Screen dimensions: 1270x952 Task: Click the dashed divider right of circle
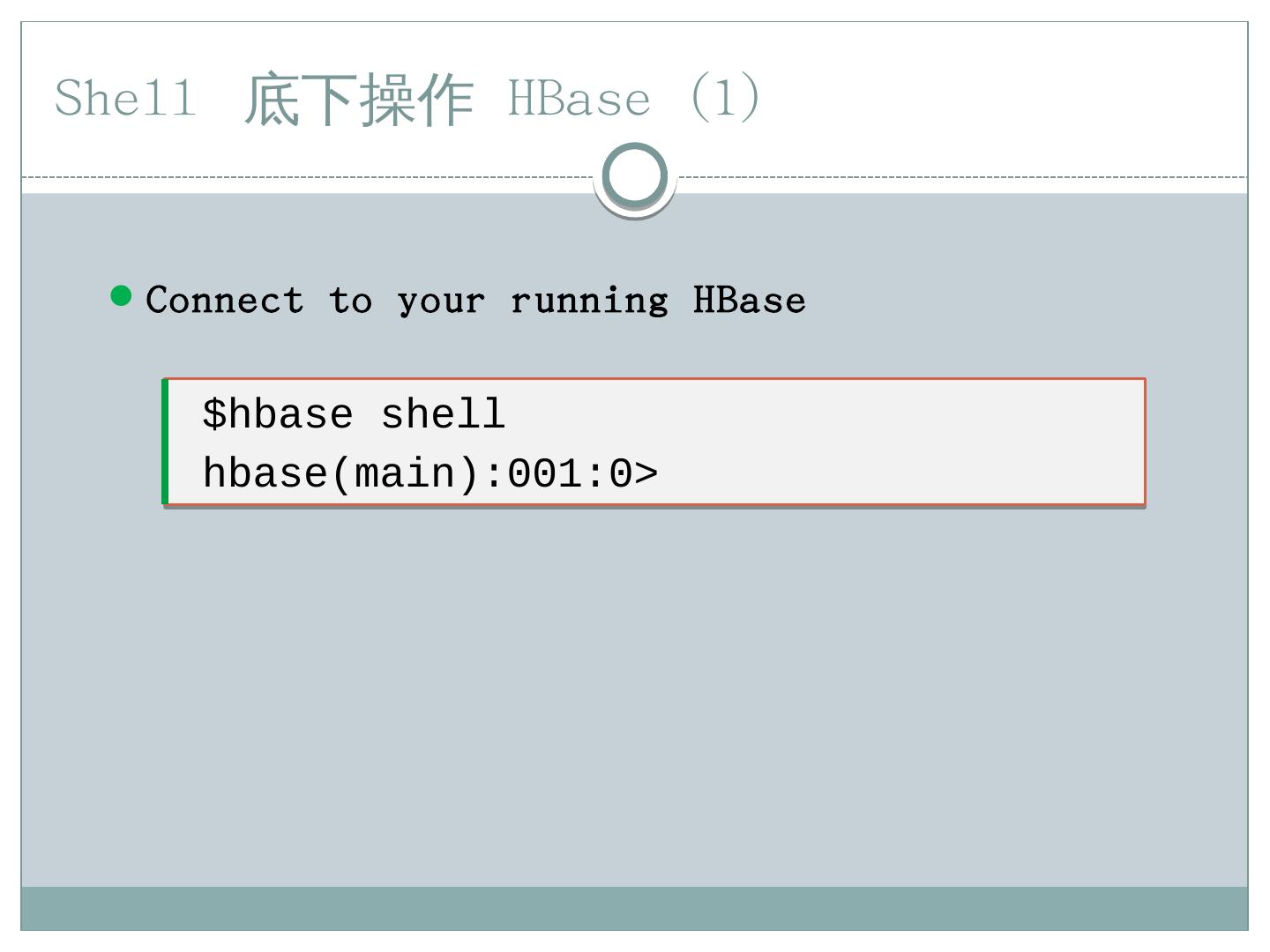coord(961,177)
